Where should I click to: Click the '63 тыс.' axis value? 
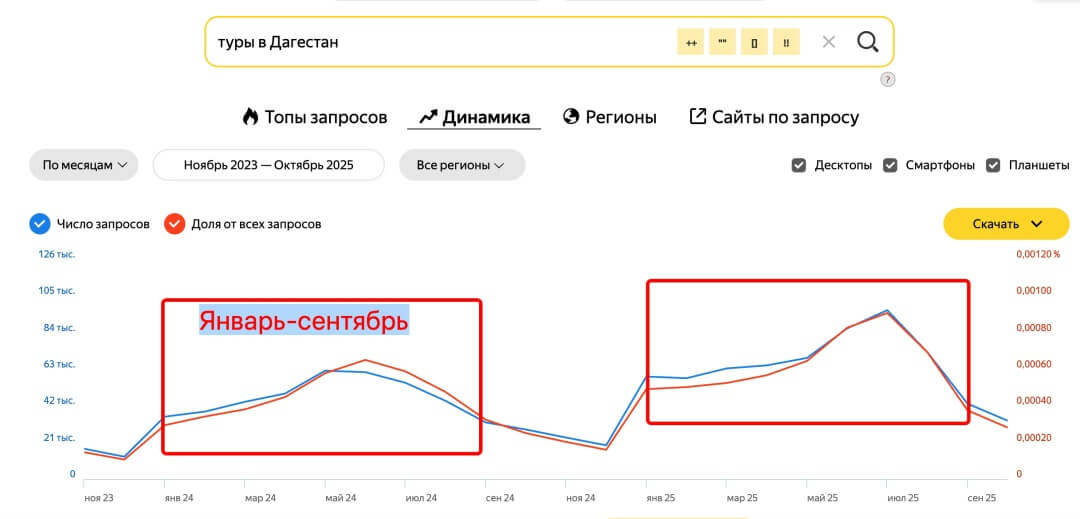[x=59, y=364]
